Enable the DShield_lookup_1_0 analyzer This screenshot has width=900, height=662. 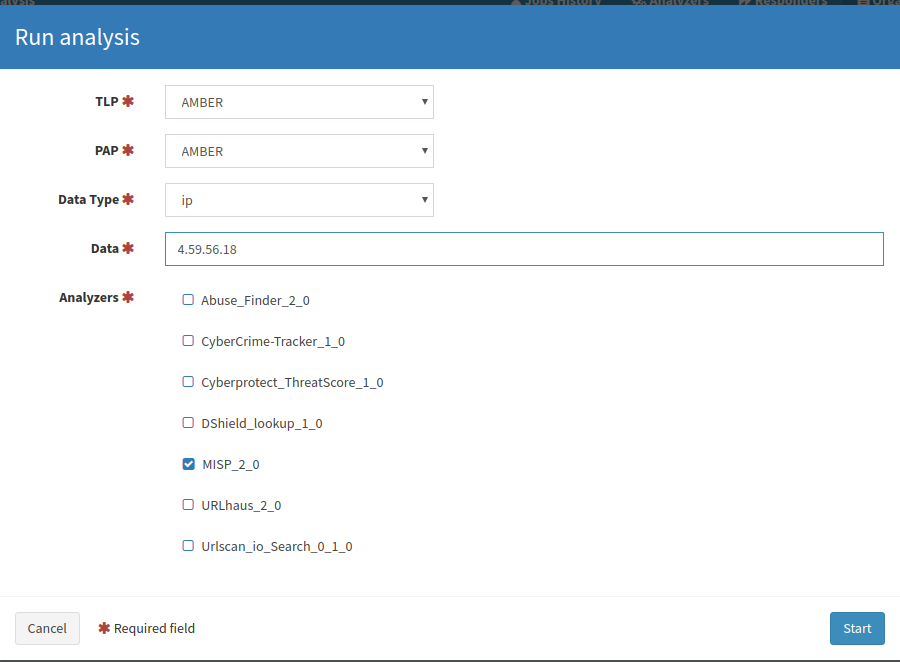coord(188,423)
